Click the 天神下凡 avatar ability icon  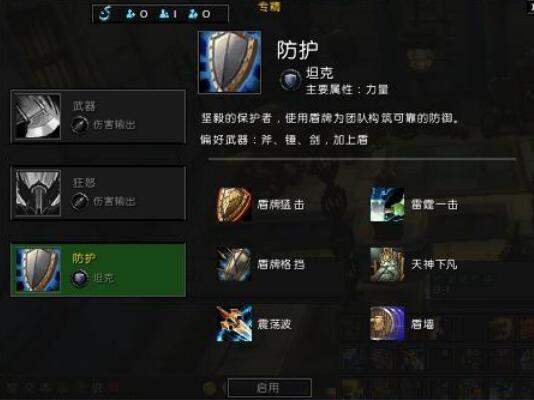point(388,264)
